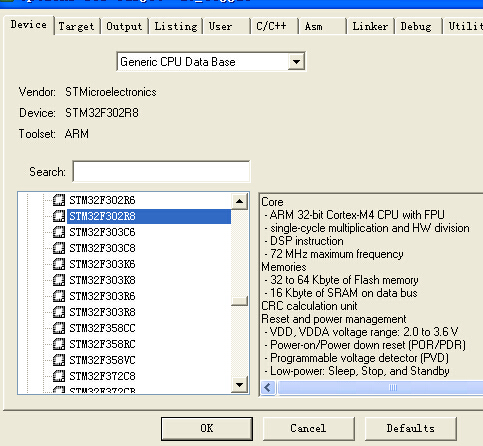Click 'CRC calculation unit' description line
This screenshot has width=483, height=446.
click(309, 306)
